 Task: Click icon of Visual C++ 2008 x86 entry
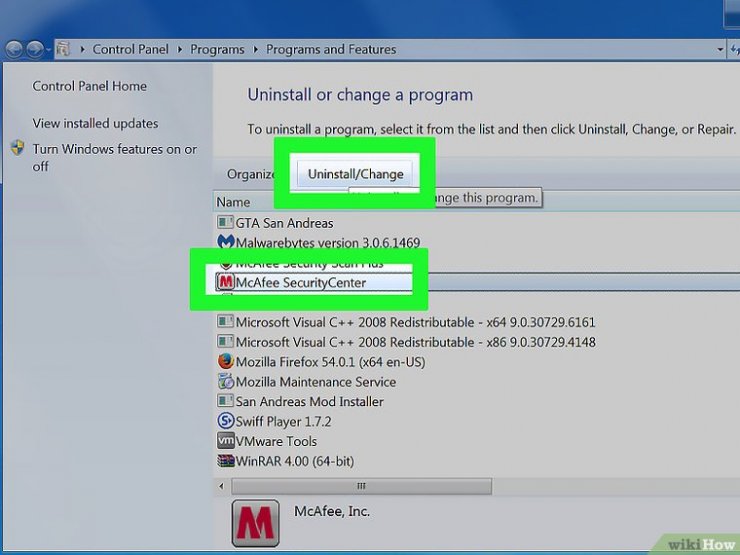[x=225, y=341]
